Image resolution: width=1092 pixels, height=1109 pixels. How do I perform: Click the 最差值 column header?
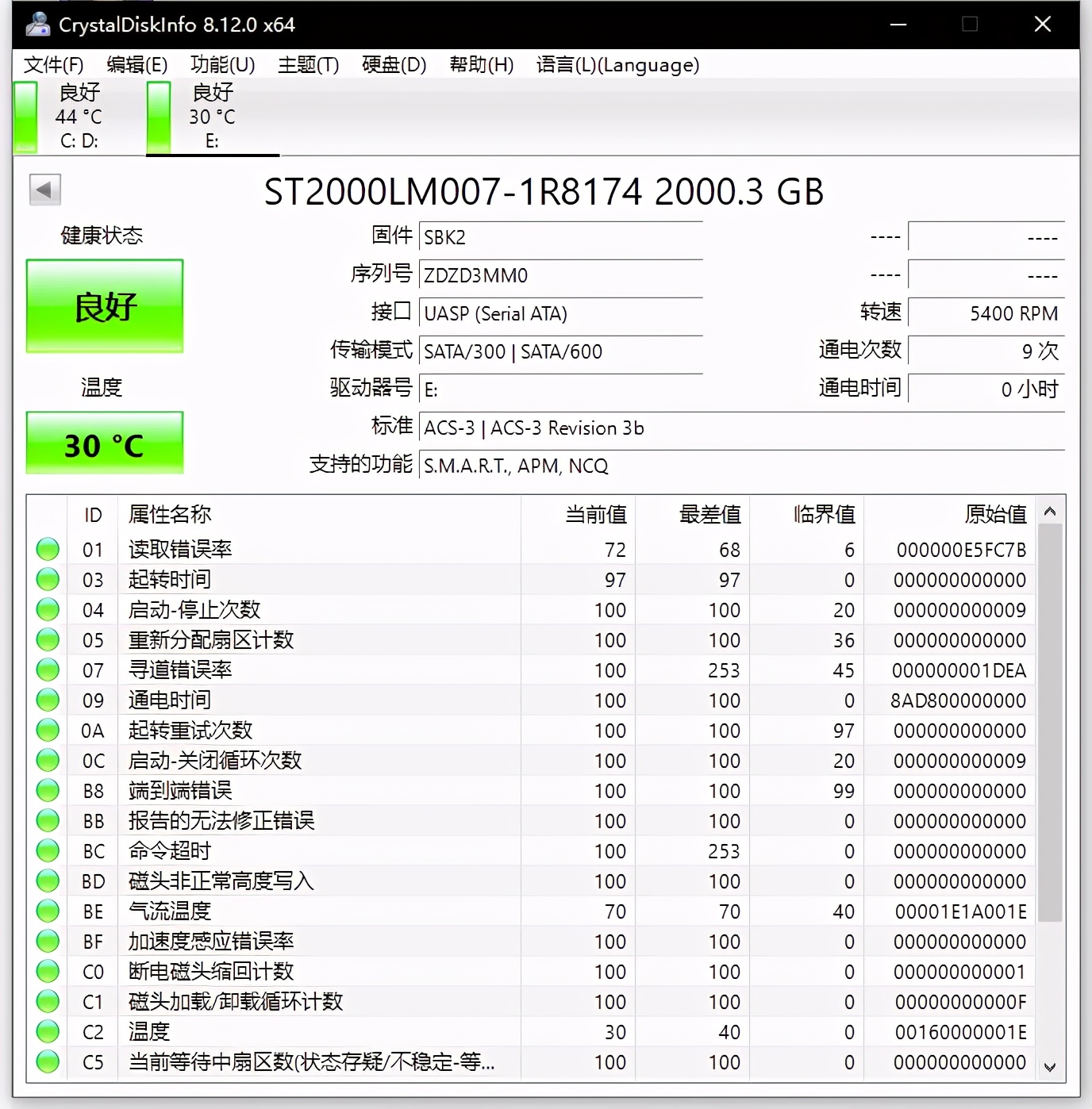coord(692,515)
